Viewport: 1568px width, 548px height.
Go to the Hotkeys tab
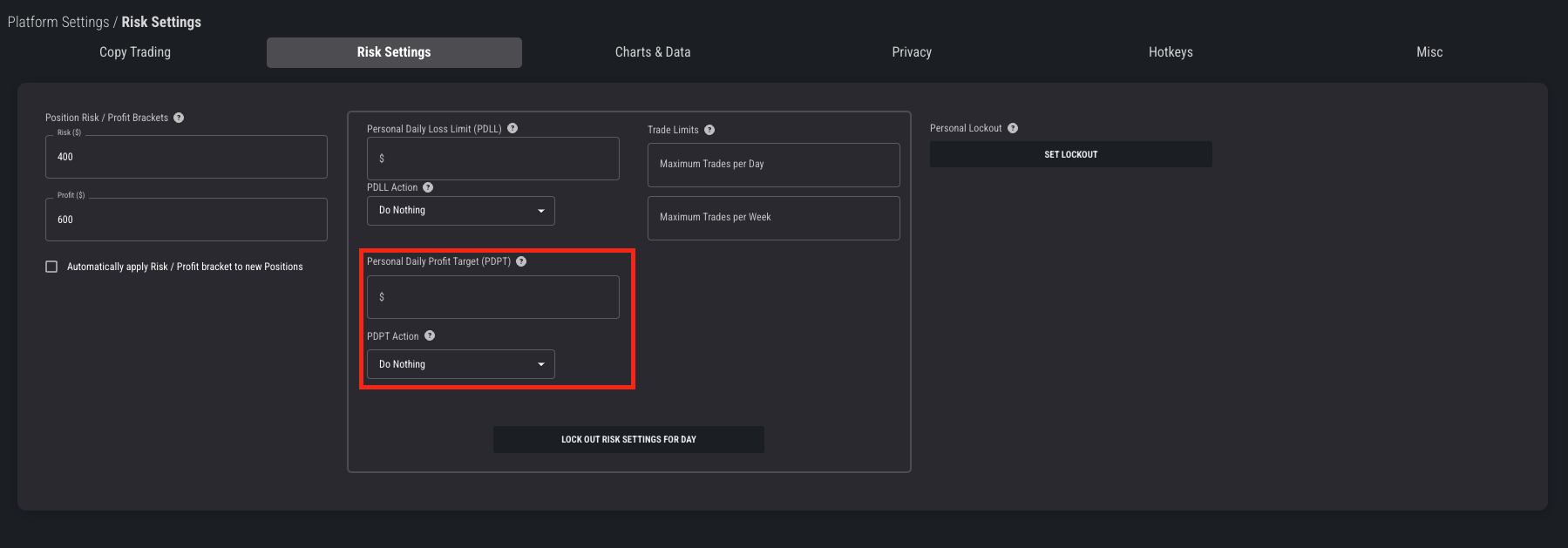pyautogui.click(x=1170, y=52)
